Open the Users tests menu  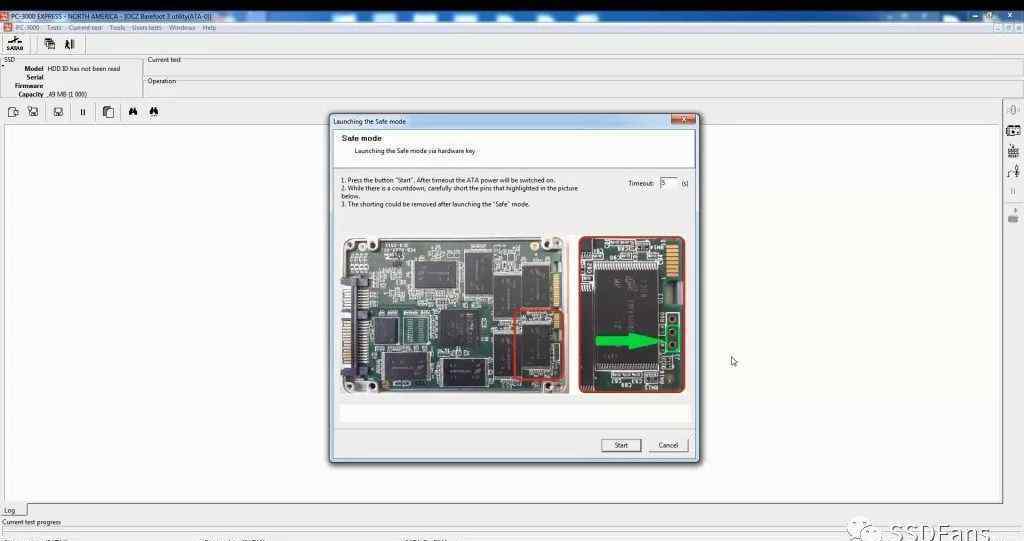pos(147,28)
